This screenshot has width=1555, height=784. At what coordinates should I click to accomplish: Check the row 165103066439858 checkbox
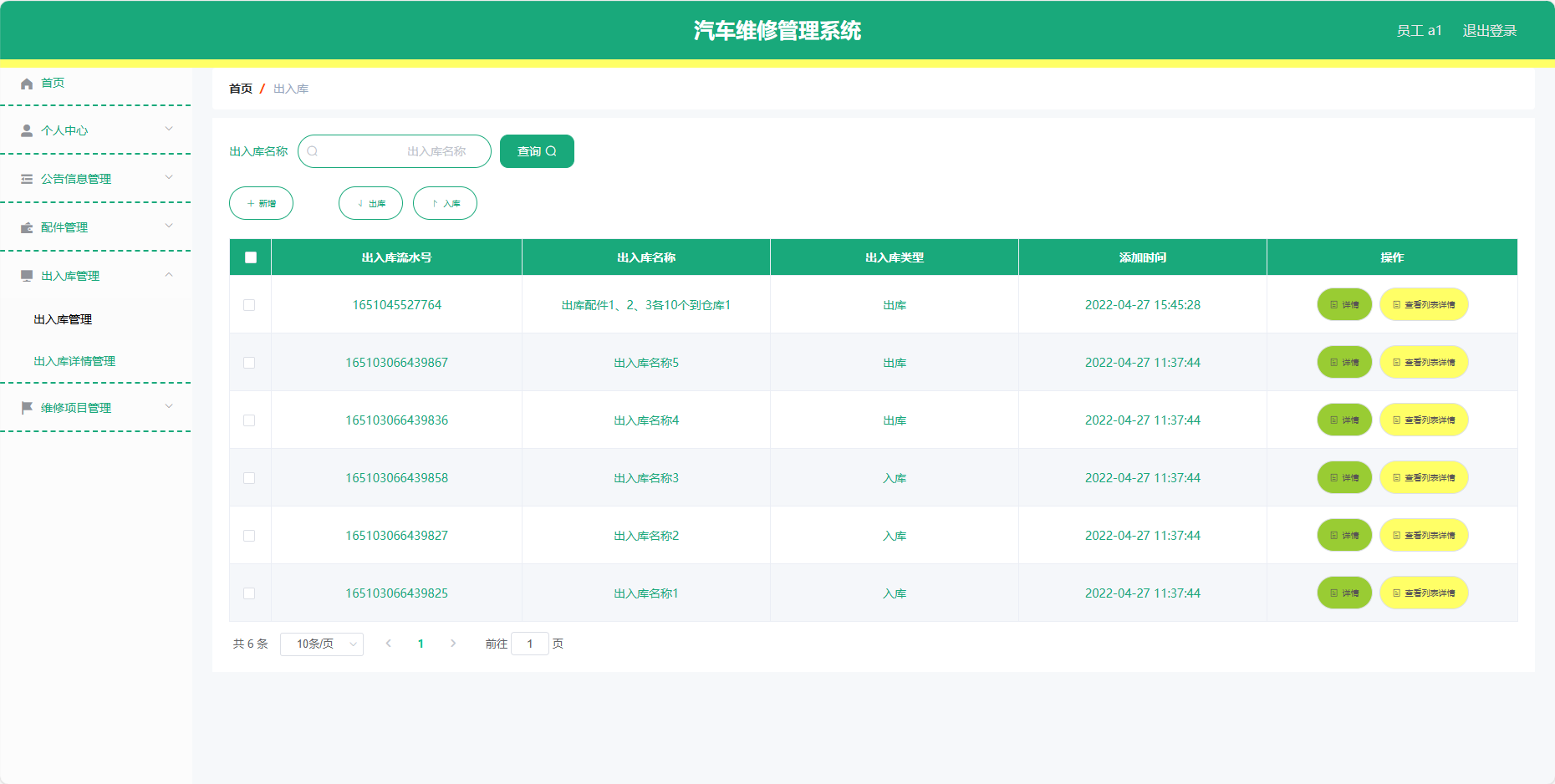249,478
